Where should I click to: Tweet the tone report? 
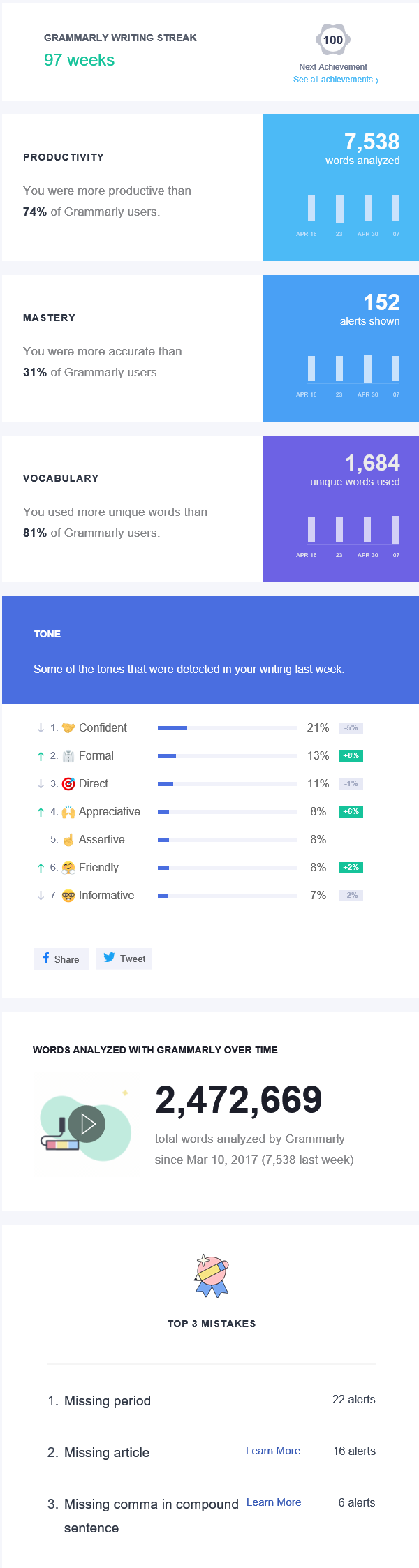[124, 959]
